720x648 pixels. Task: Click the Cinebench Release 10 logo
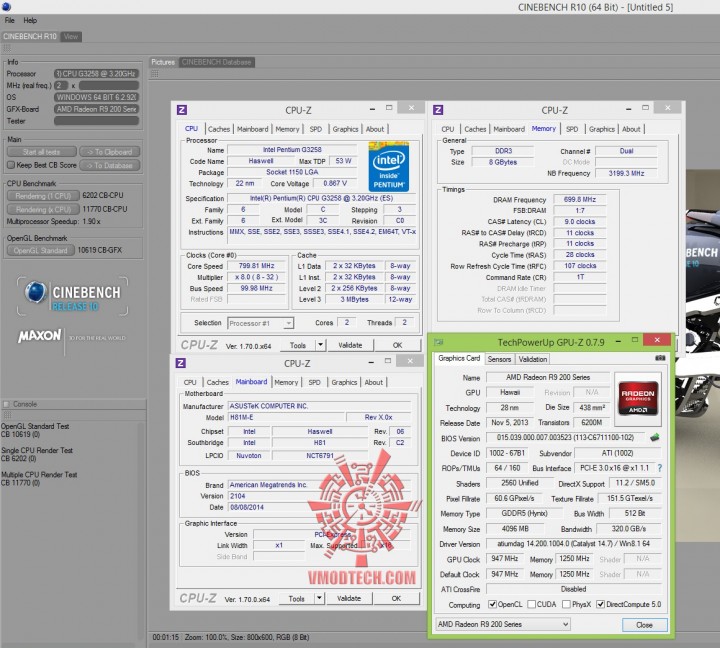click(73, 296)
